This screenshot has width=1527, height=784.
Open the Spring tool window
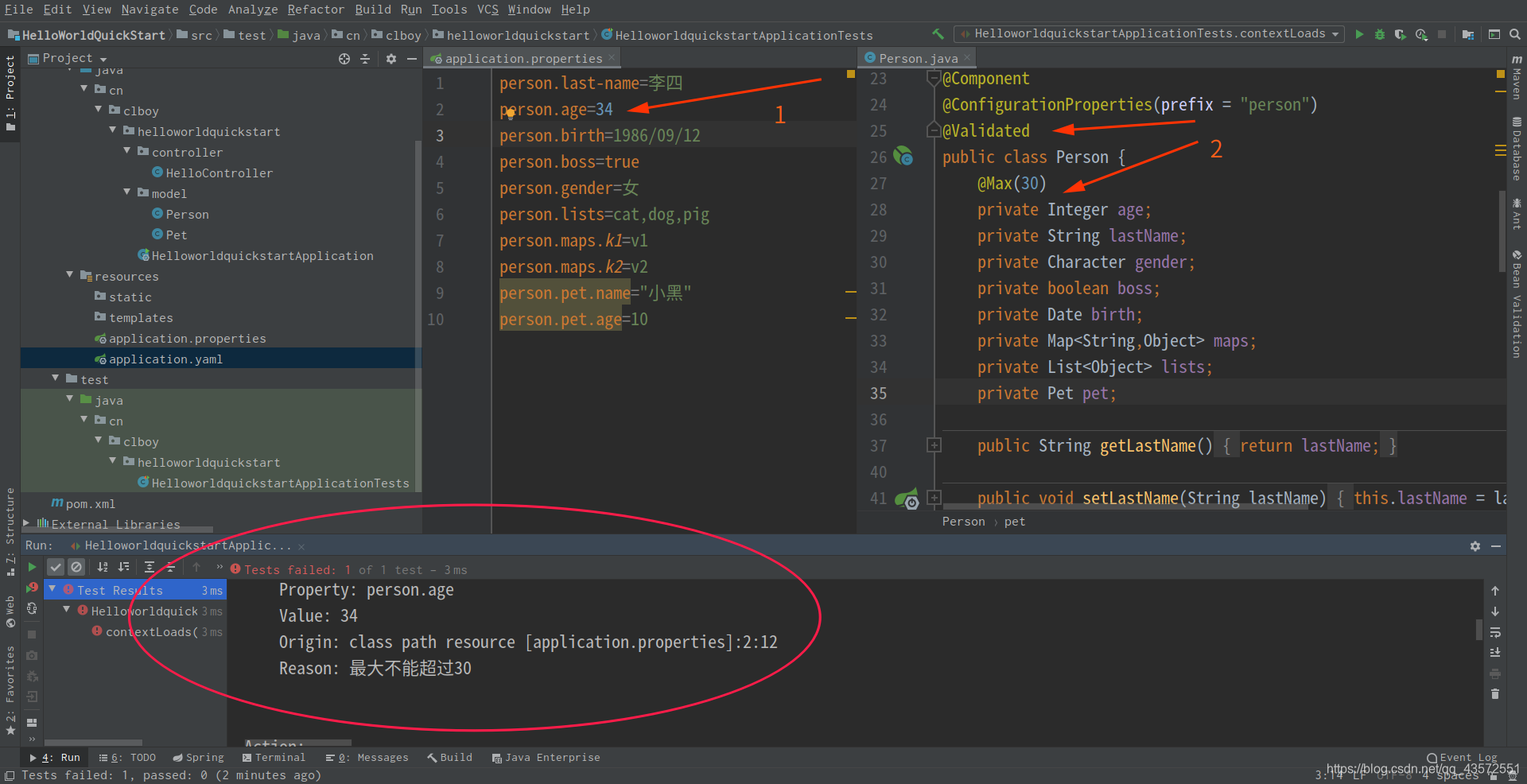point(198,758)
